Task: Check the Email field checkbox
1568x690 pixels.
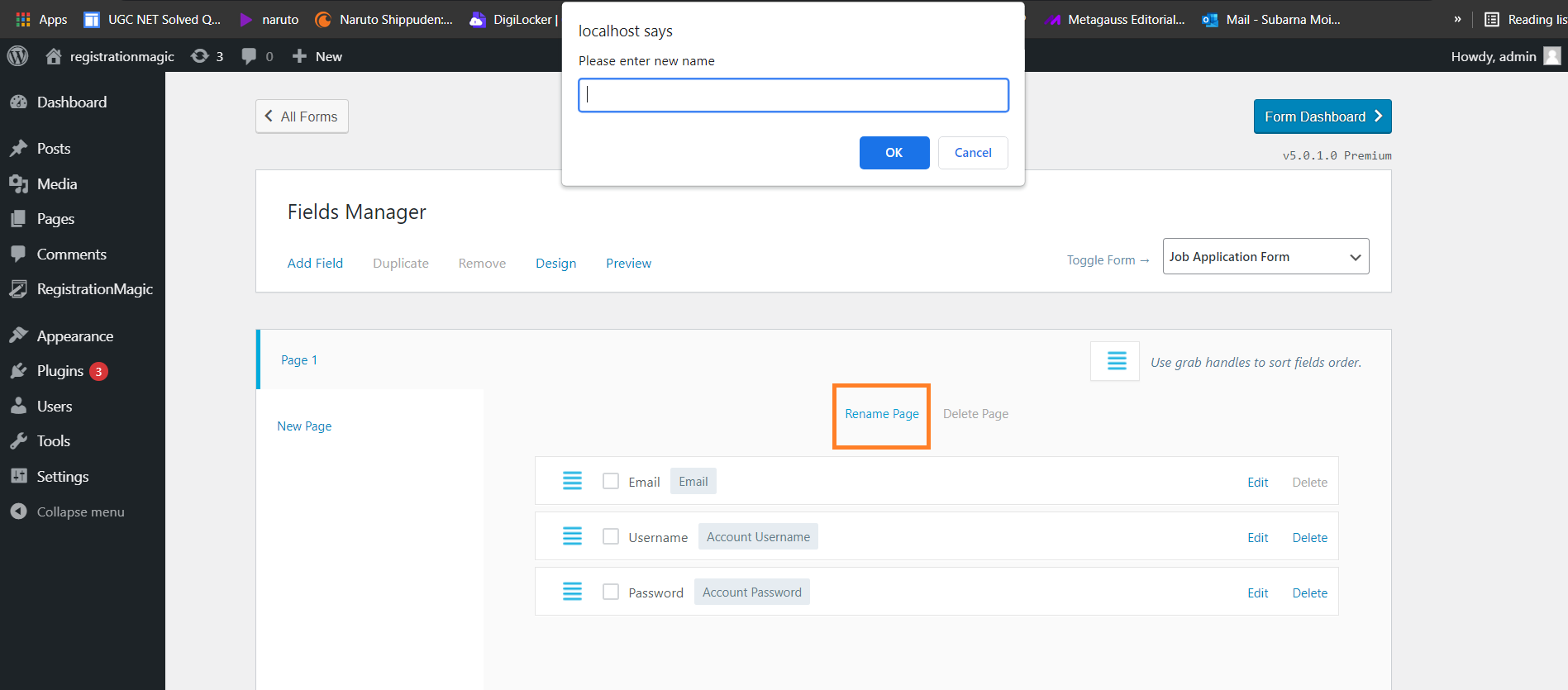Action: coord(611,481)
